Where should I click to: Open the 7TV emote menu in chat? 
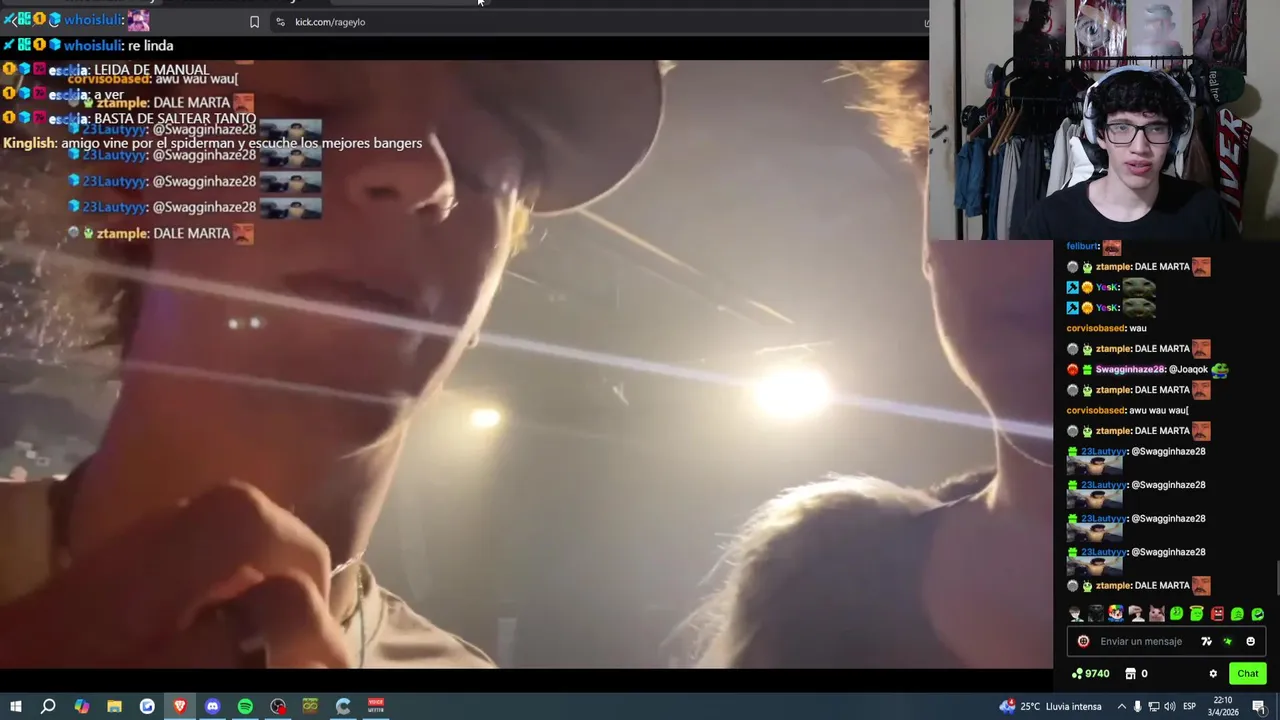click(1206, 642)
